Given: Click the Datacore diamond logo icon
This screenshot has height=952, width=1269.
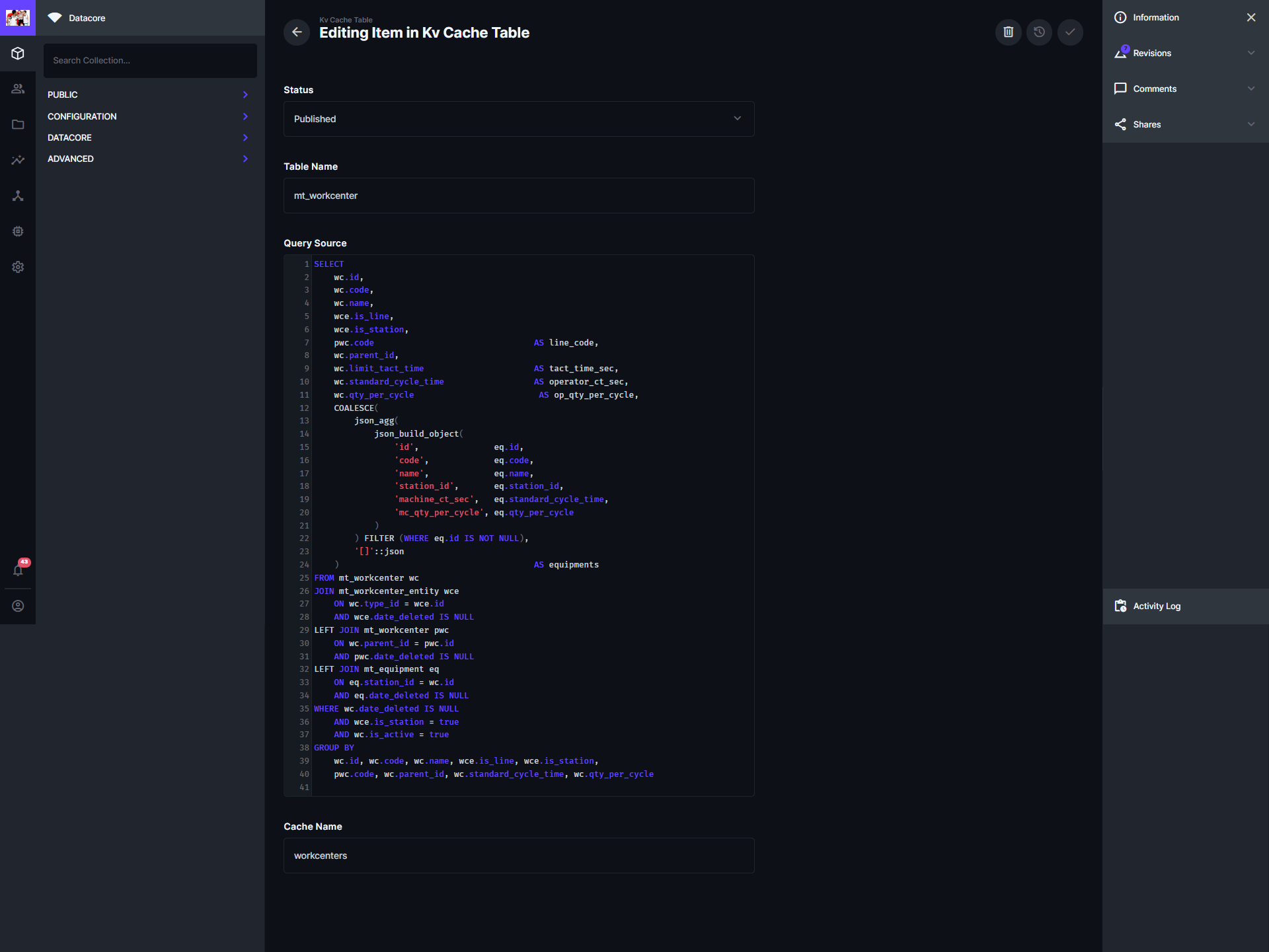Looking at the screenshot, I should point(55,18).
